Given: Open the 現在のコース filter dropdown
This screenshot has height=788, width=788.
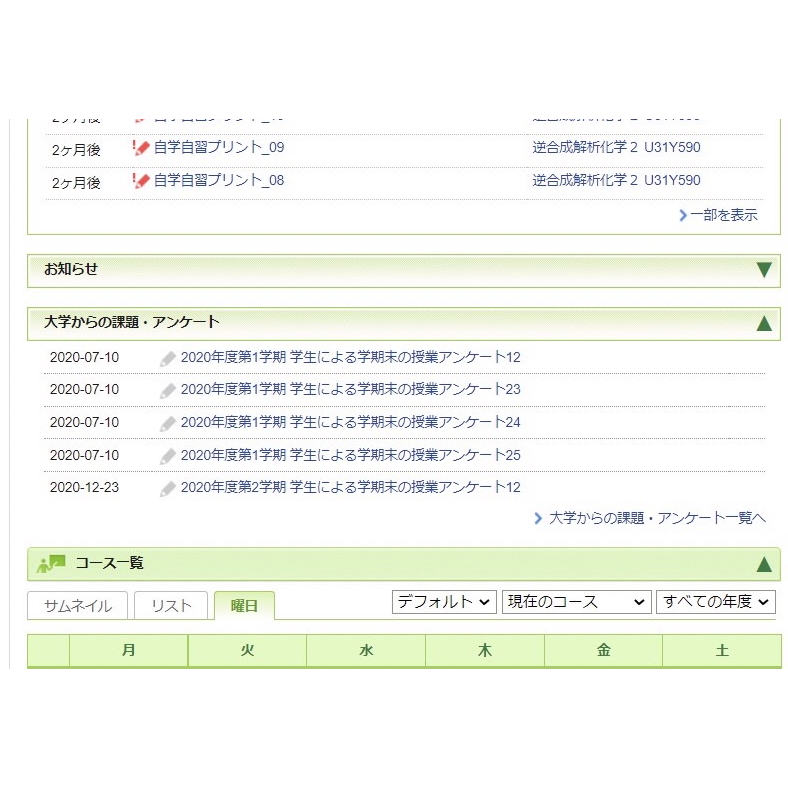Looking at the screenshot, I should click(576, 602).
